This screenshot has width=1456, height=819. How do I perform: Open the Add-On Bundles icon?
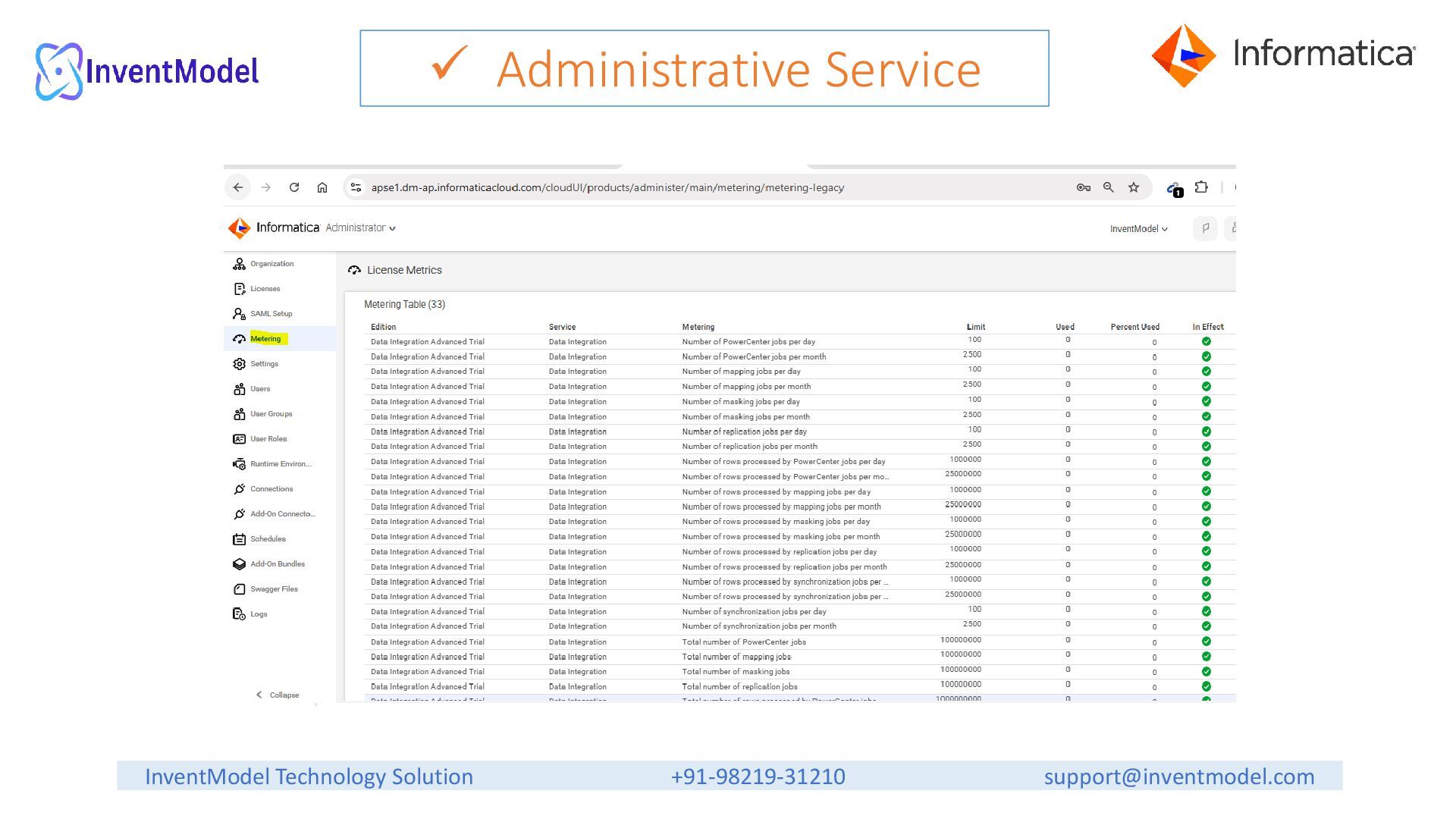tap(239, 564)
